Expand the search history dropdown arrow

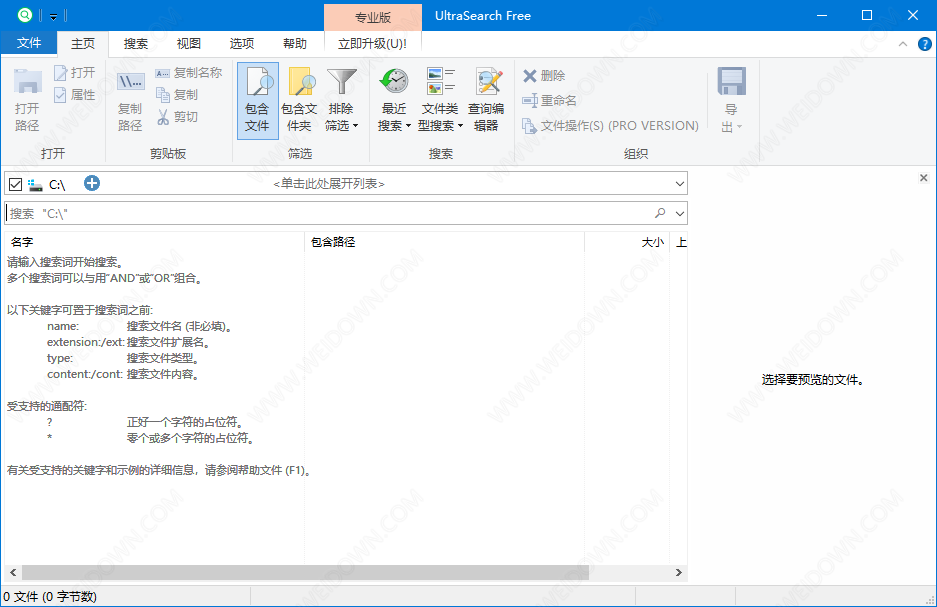point(679,213)
